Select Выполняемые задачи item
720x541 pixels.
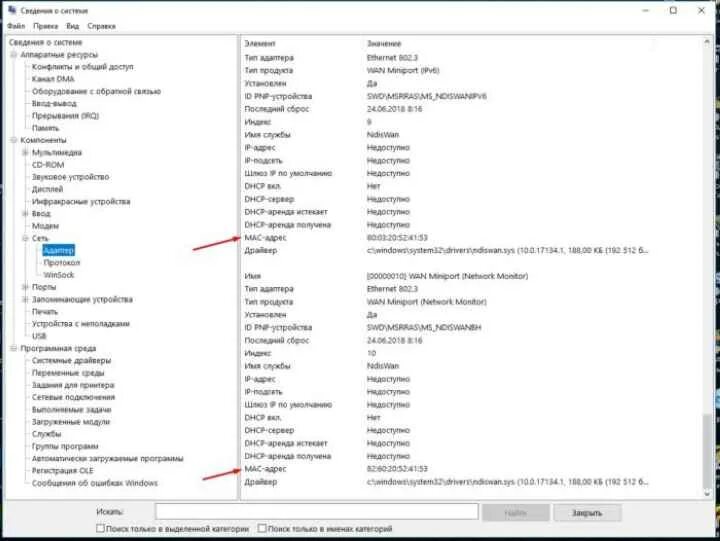point(72,410)
